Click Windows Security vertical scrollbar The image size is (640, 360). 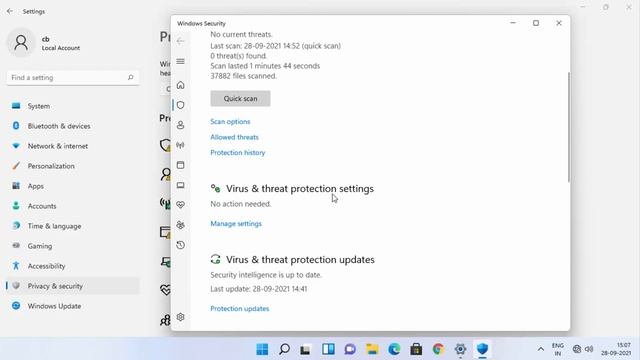pos(569,127)
